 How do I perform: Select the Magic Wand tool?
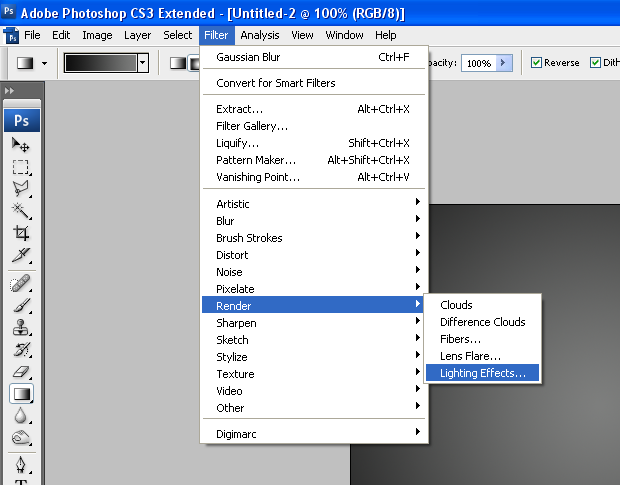point(21,211)
